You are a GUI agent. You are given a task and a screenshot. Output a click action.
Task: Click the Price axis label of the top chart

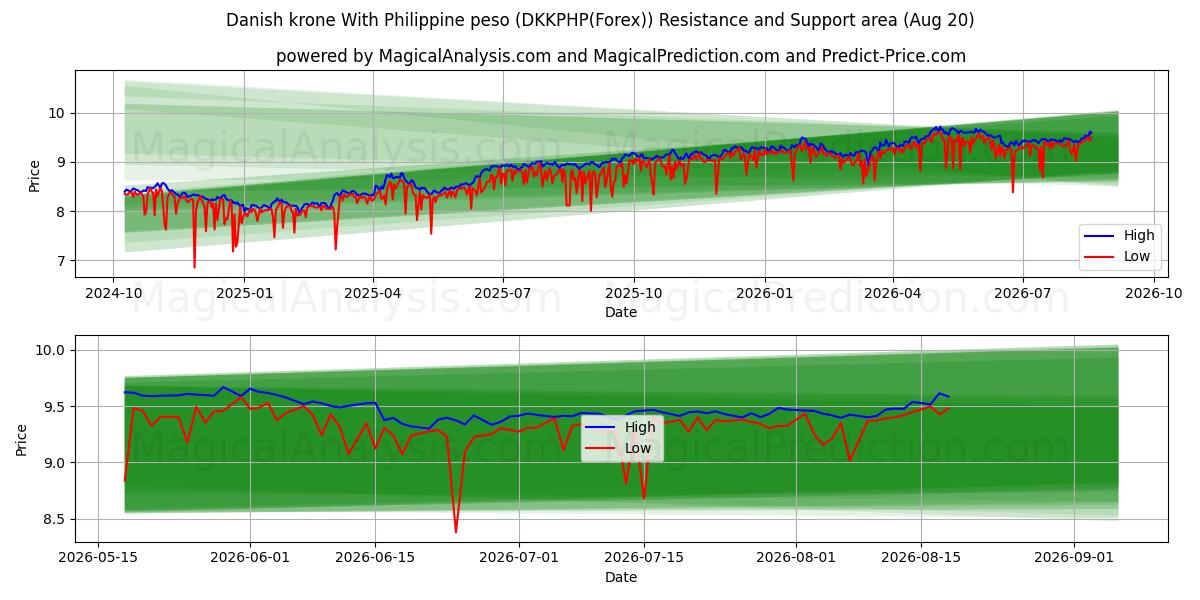tap(34, 175)
